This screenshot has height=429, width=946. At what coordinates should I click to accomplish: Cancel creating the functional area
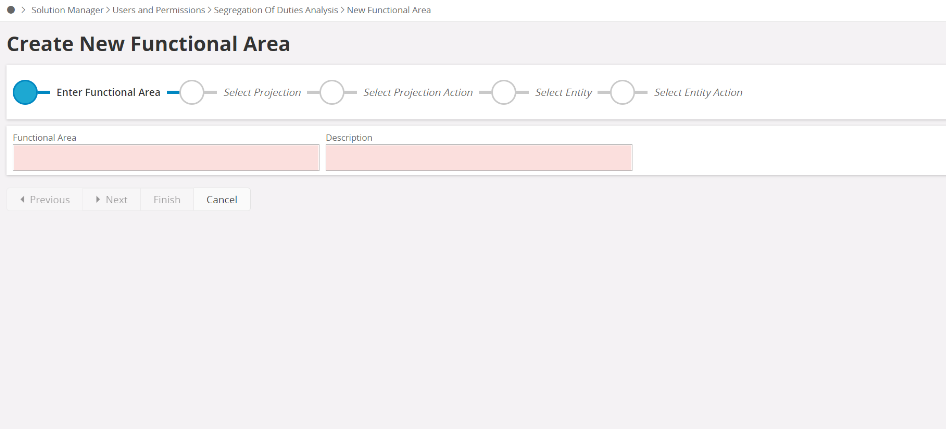click(x=222, y=200)
